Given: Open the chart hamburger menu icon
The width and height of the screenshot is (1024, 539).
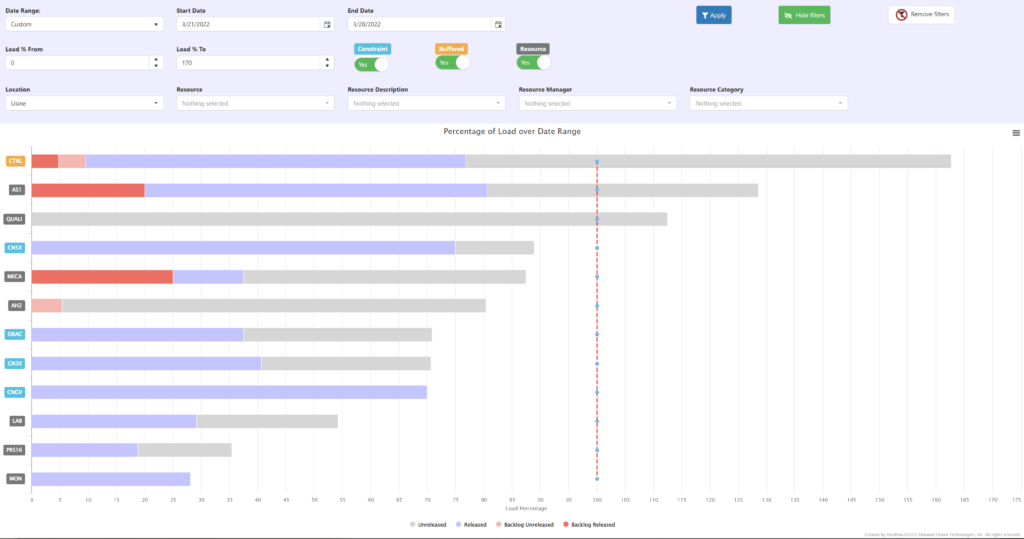Looking at the screenshot, I should [x=1016, y=133].
